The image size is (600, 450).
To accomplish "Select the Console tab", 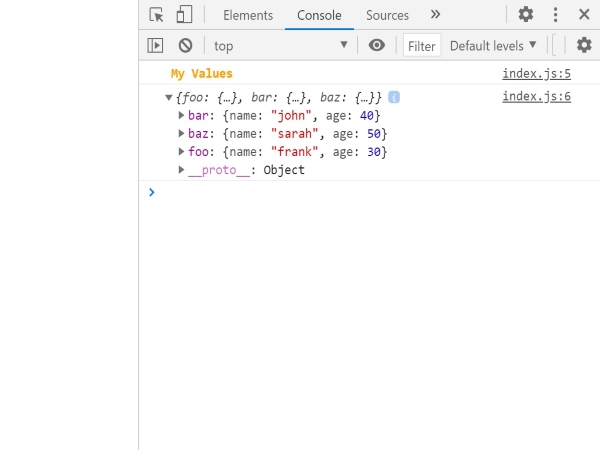I will point(319,15).
